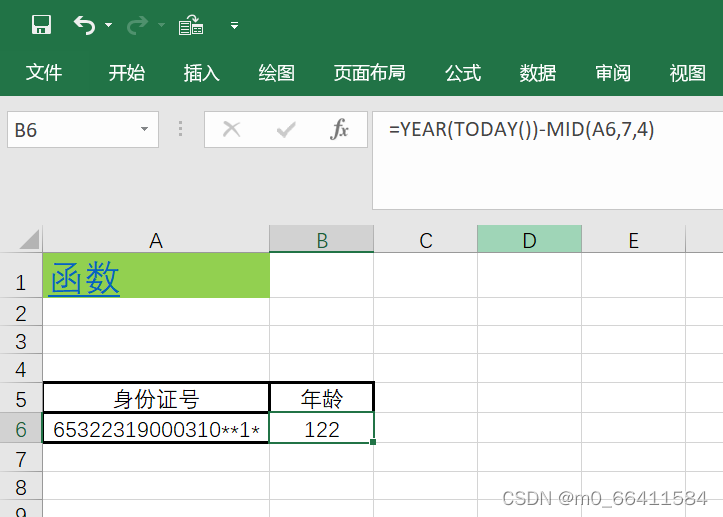
Task: Select row 7 header
Action: (21, 458)
